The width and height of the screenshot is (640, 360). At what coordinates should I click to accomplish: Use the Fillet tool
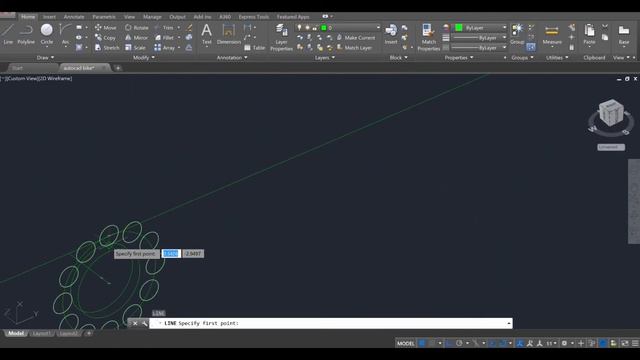click(164, 38)
